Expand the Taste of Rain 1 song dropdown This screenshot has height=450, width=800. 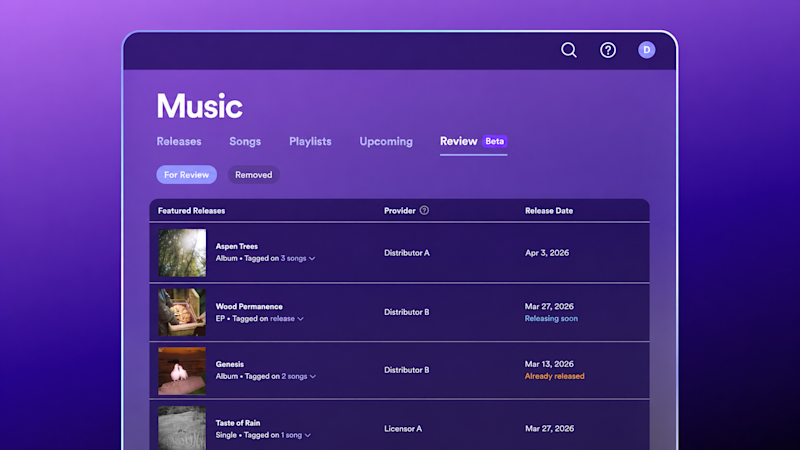point(296,435)
